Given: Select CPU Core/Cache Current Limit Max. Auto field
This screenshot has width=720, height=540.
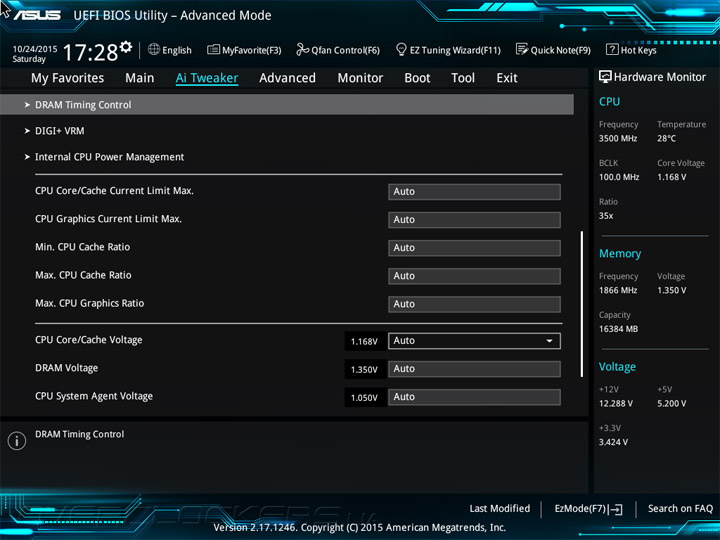Looking at the screenshot, I should click(x=474, y=192).
